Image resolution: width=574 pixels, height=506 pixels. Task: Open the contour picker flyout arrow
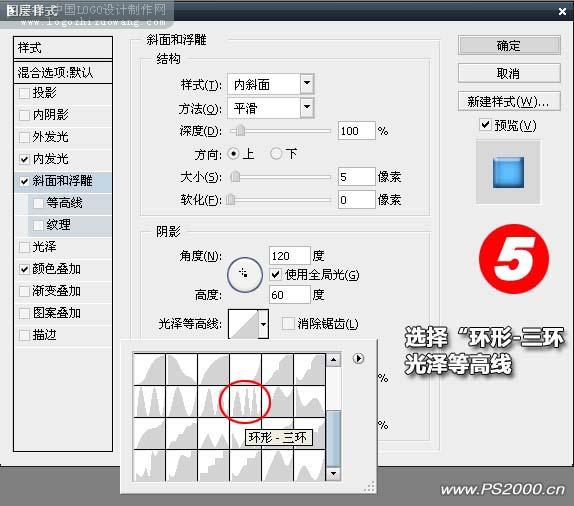click(x=358, y=358)
